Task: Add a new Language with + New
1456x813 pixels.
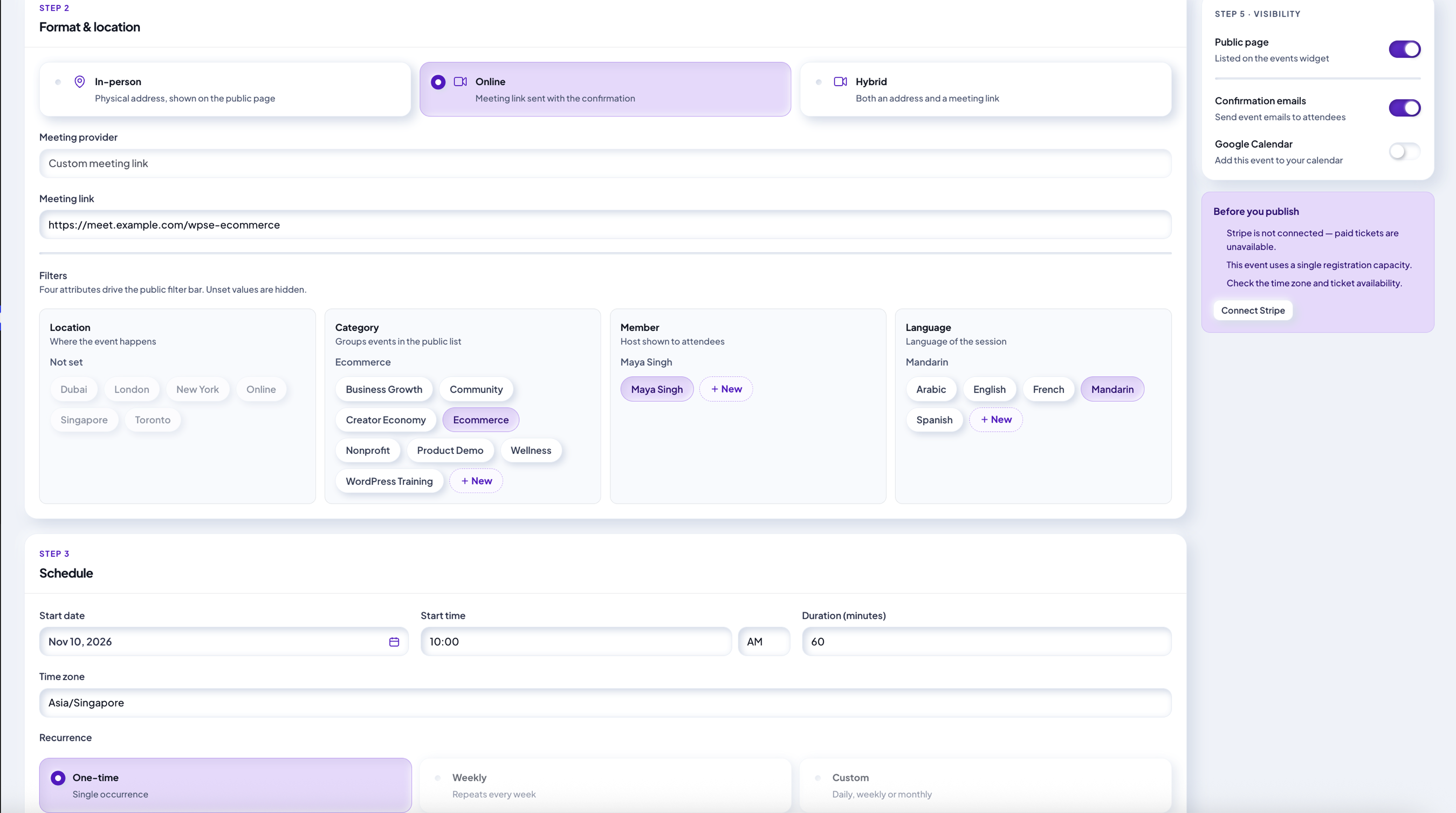Action: [x=996, y=420]
